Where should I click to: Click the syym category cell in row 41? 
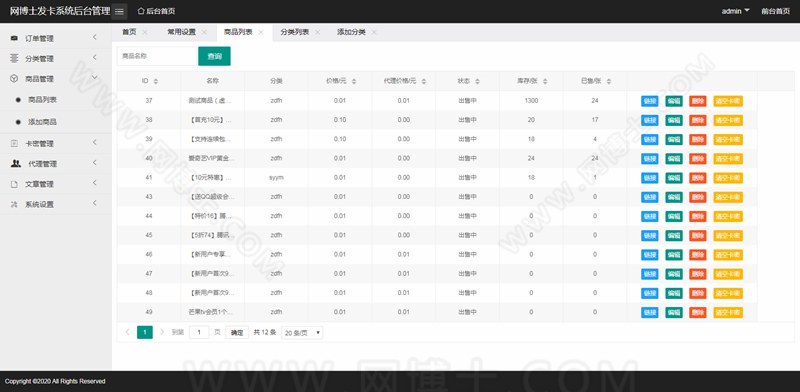276,178
